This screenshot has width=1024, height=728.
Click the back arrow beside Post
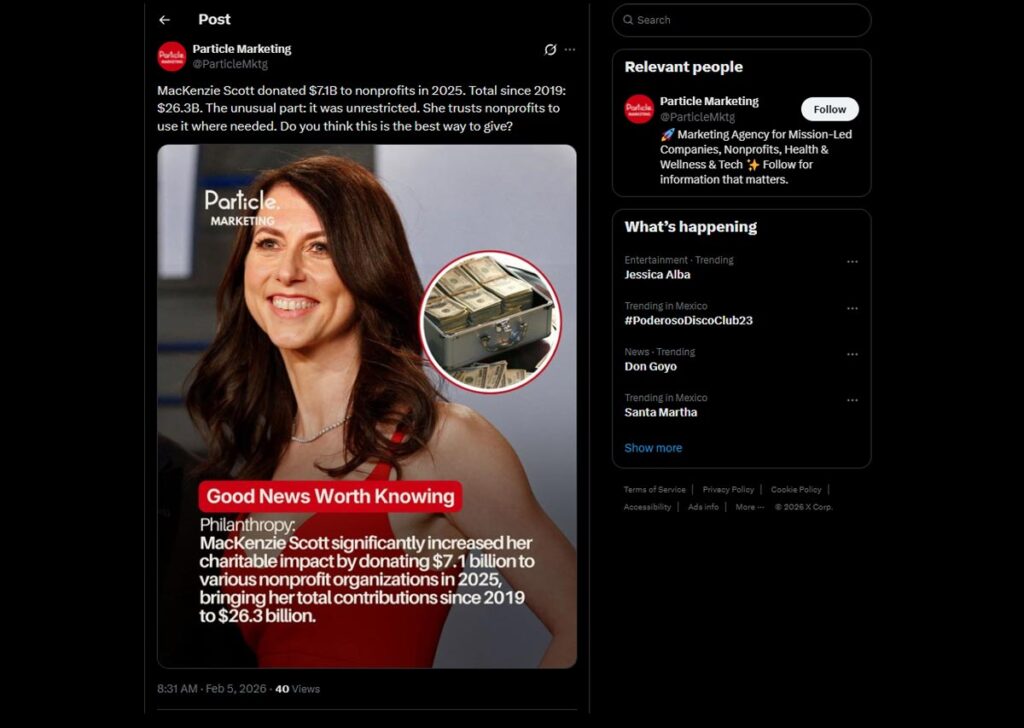pyautogui.click(x=165, y=20)
